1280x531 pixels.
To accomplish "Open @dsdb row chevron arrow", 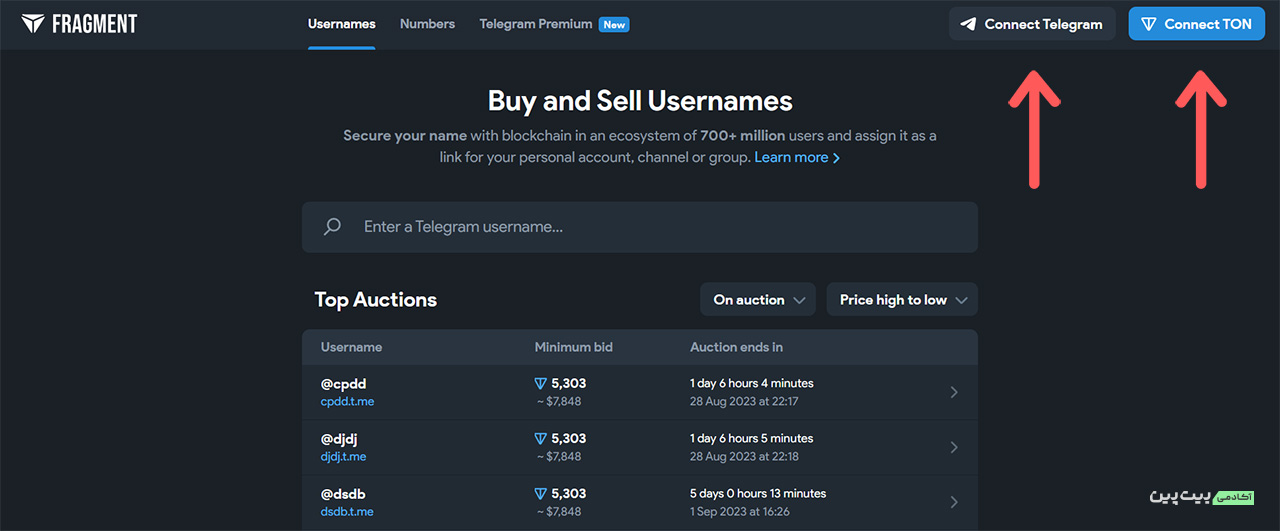I will click(954, 502).
